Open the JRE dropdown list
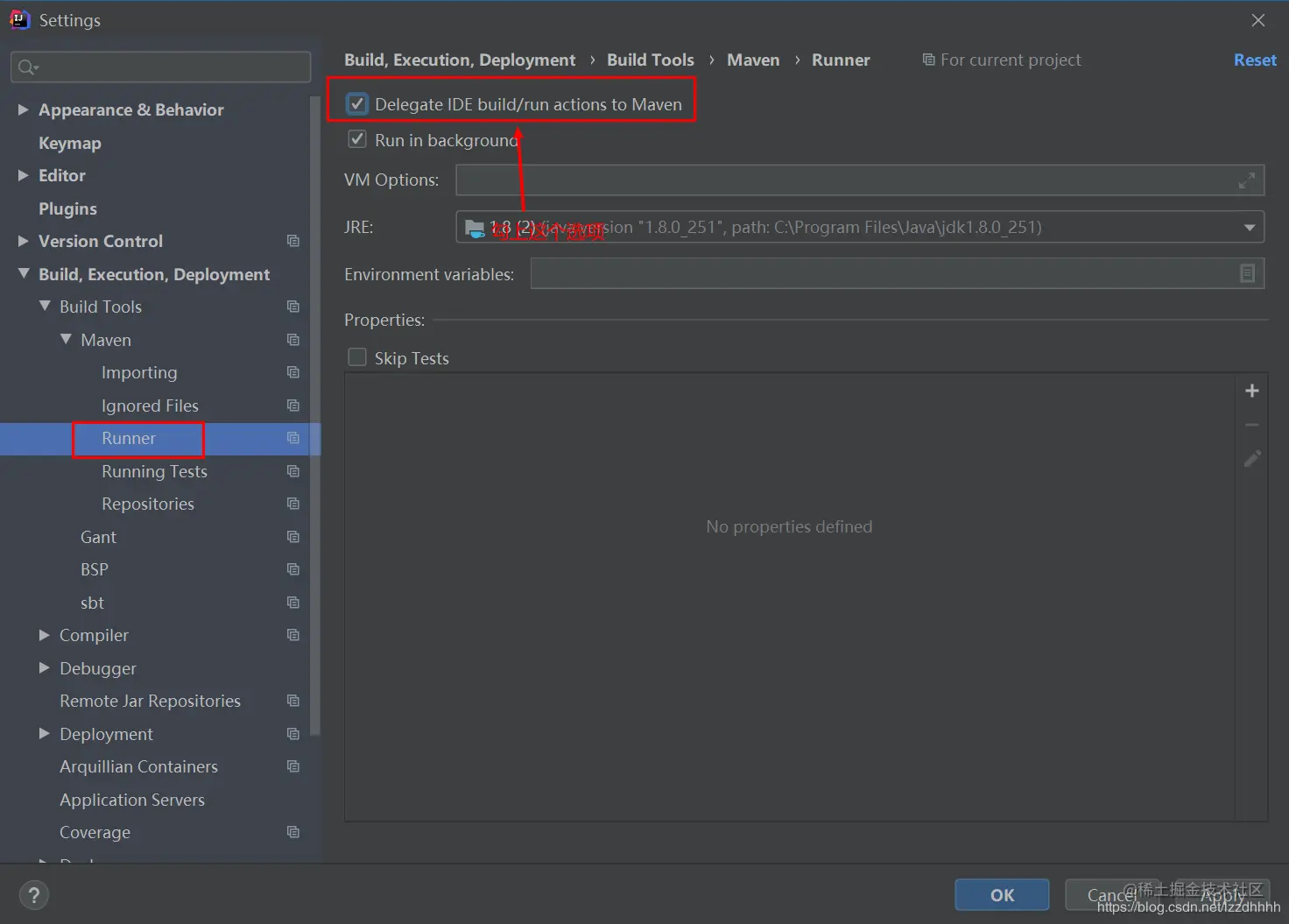Viewport: 1289px width, 924px height. tap(1250, 228)
